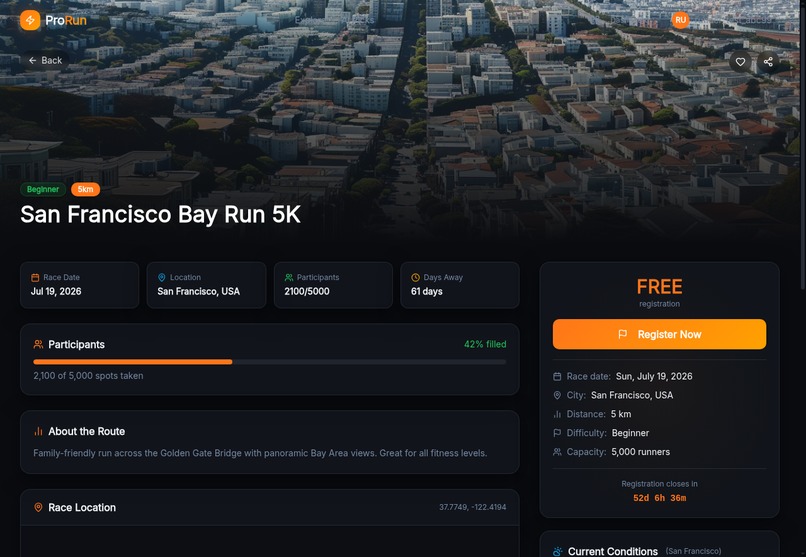The height and width of the screenshot is (557, 806).
Task: Click the flag icon beside Difficulty
Action: (x=557, y=433)
